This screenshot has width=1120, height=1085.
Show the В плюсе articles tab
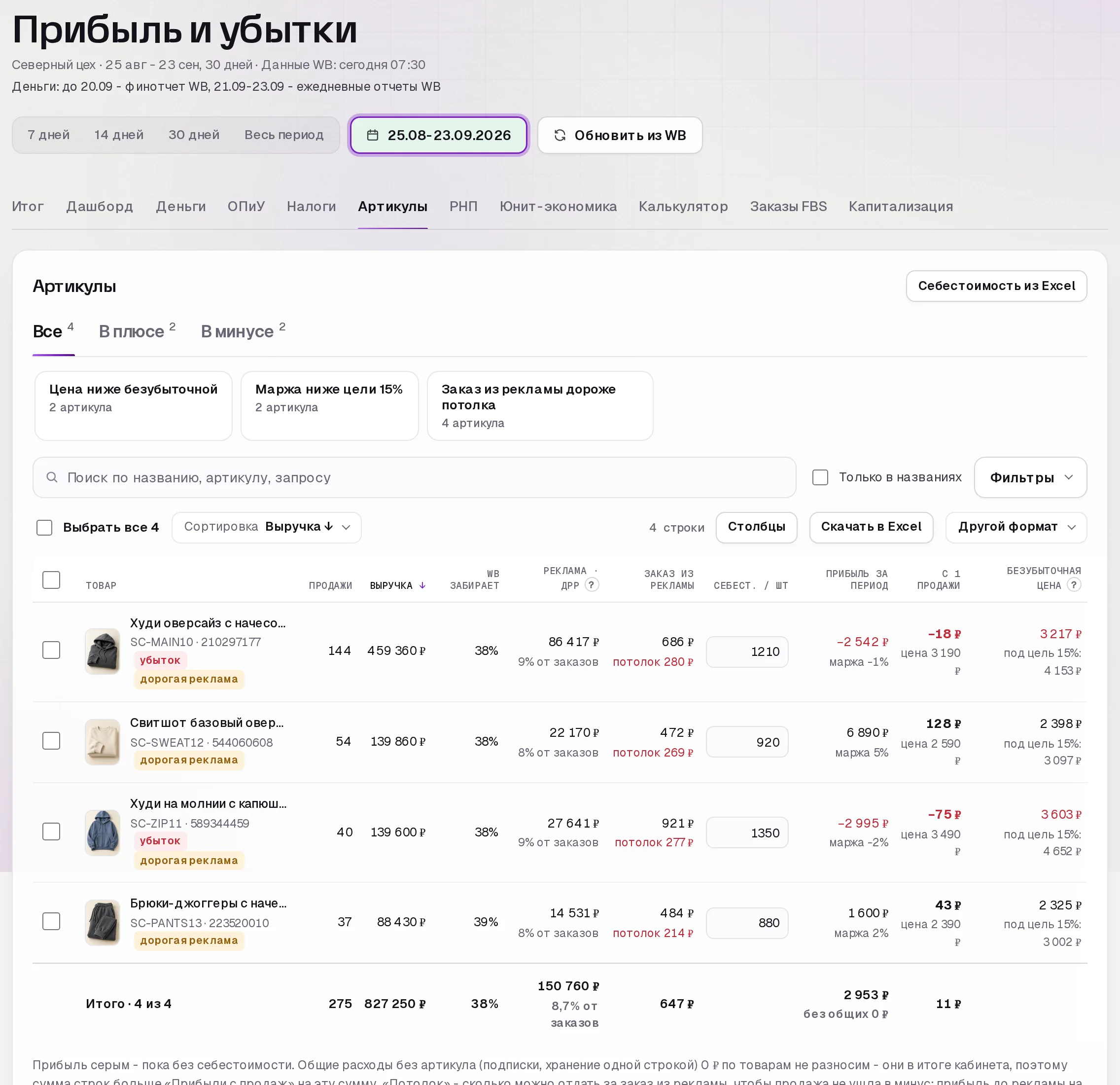point(137,331)
